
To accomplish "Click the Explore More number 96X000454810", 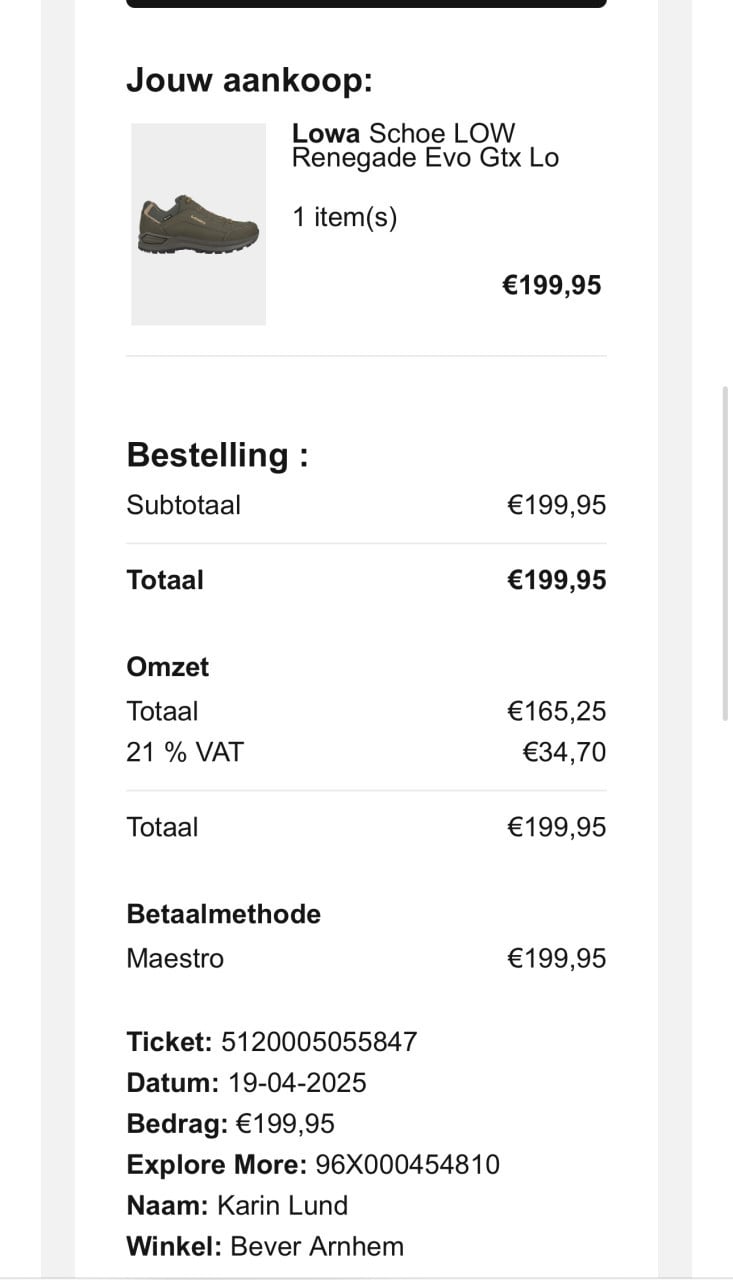I will 408,1165.
